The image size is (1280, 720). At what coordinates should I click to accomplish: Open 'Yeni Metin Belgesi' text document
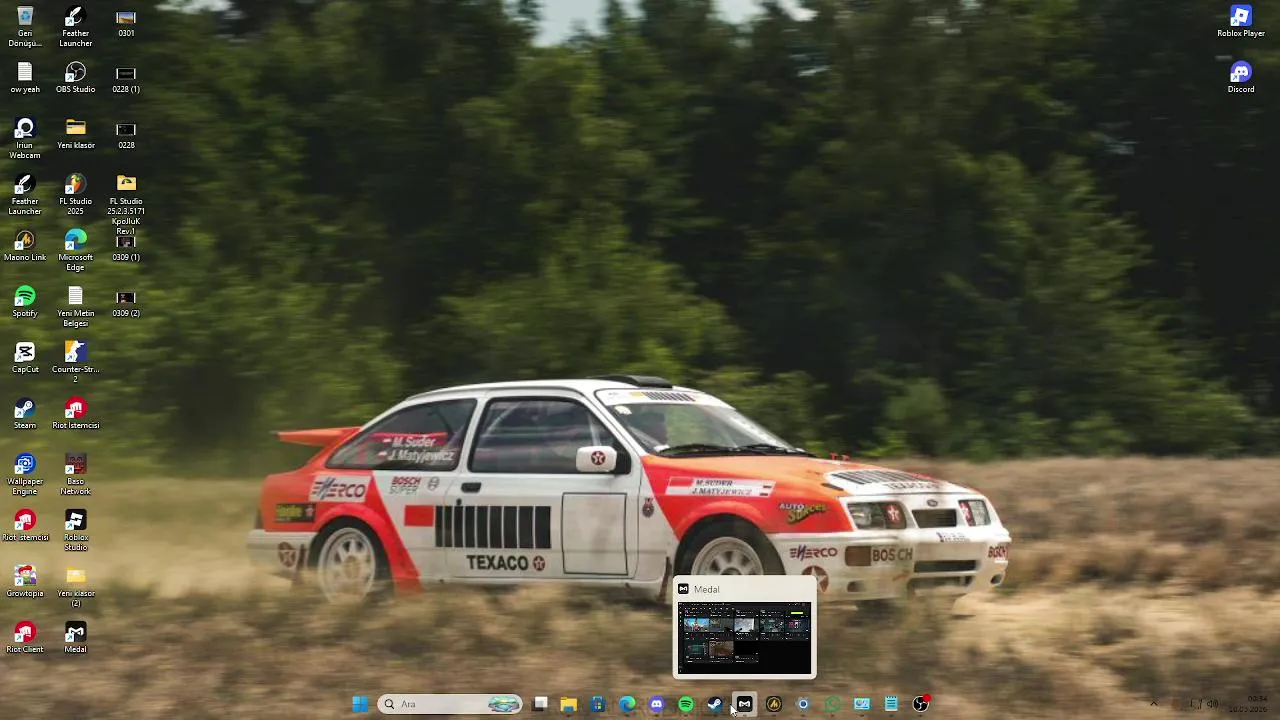pyautogui.click(x=75, y=307)
